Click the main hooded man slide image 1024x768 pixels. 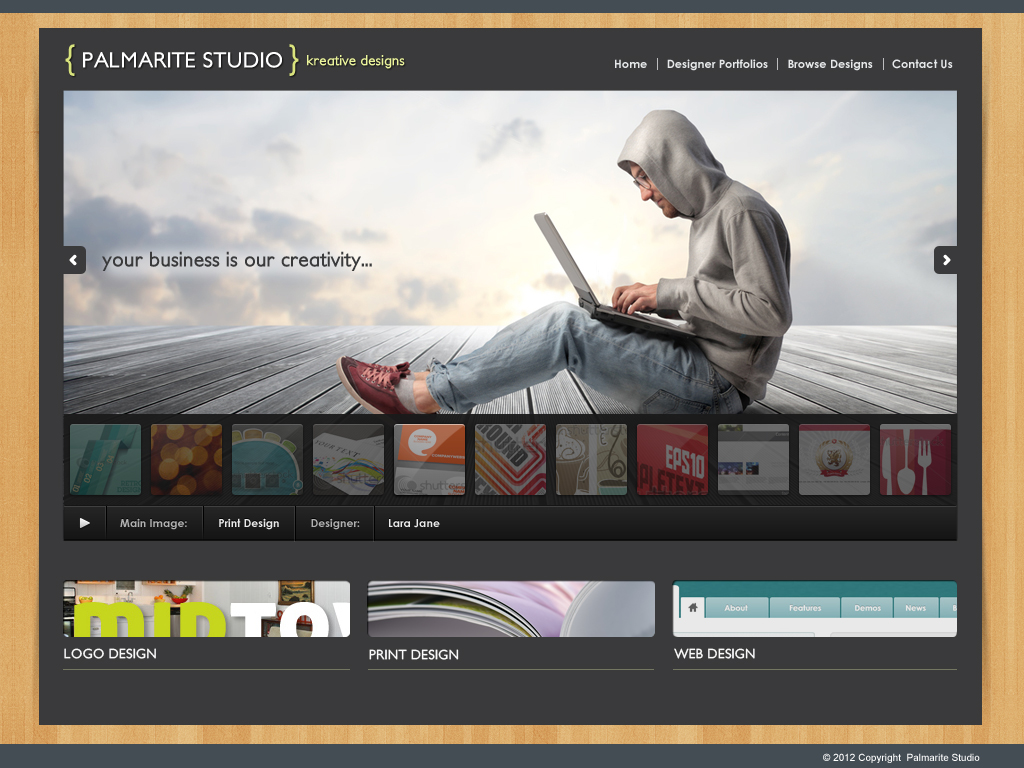510,252
